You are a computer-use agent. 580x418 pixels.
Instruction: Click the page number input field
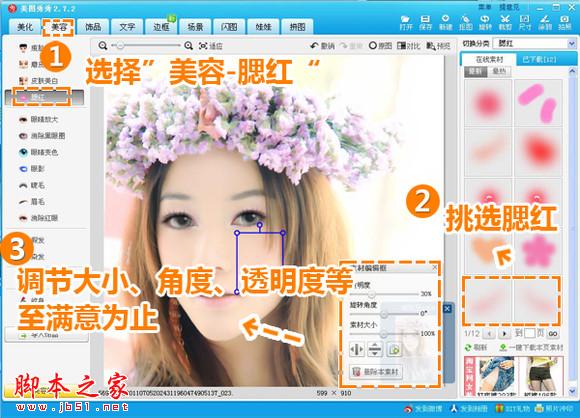click(x=529, y=334)
